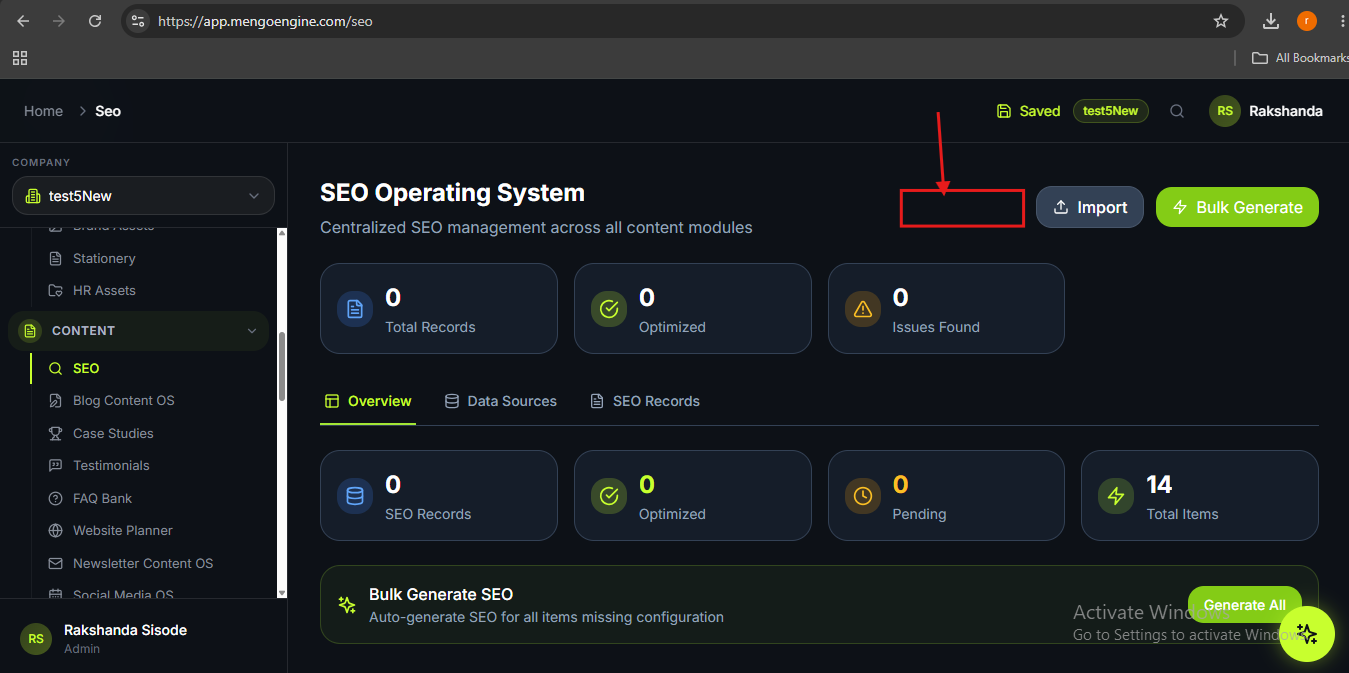Click the top Optimized stat card
Viewport: 1349px width, 673px height.
click(x=692, y=308)
